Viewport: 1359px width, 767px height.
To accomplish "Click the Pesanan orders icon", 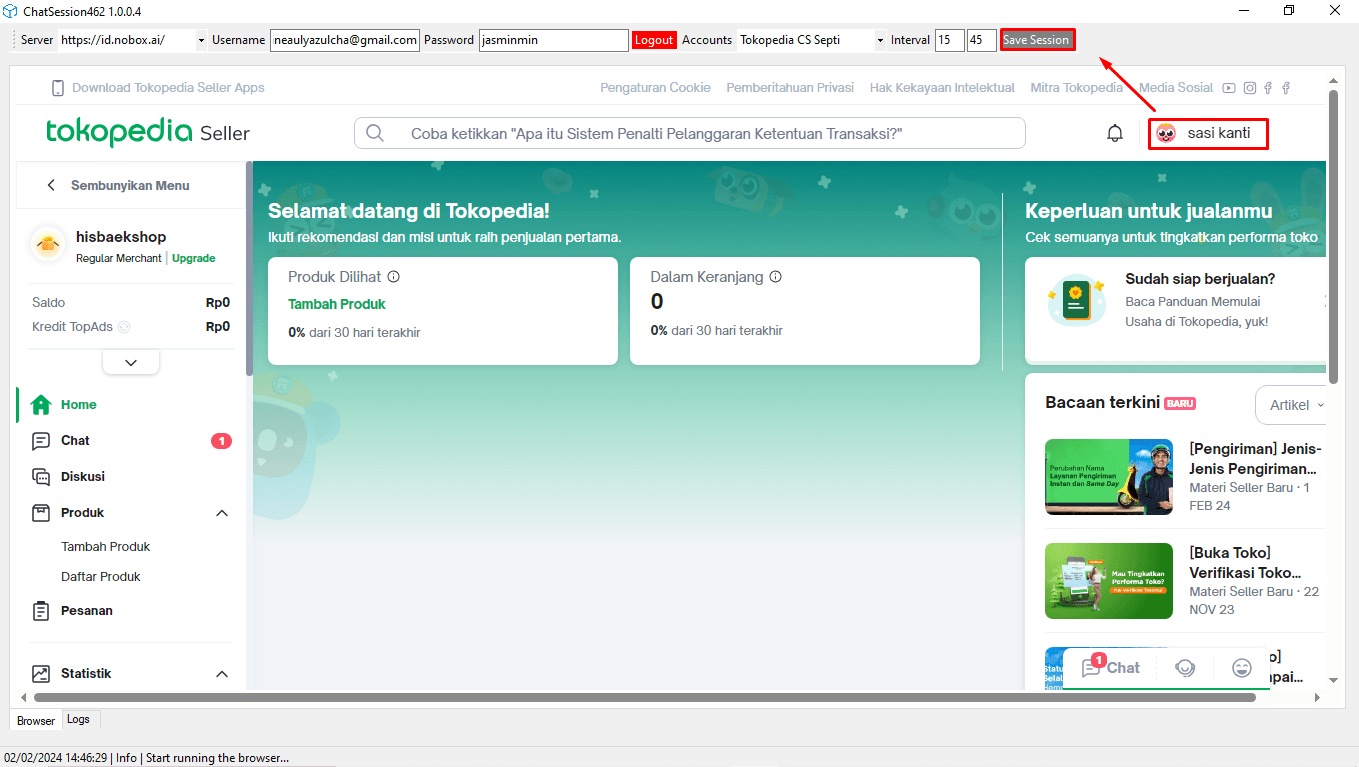I will tap(40, 610).
